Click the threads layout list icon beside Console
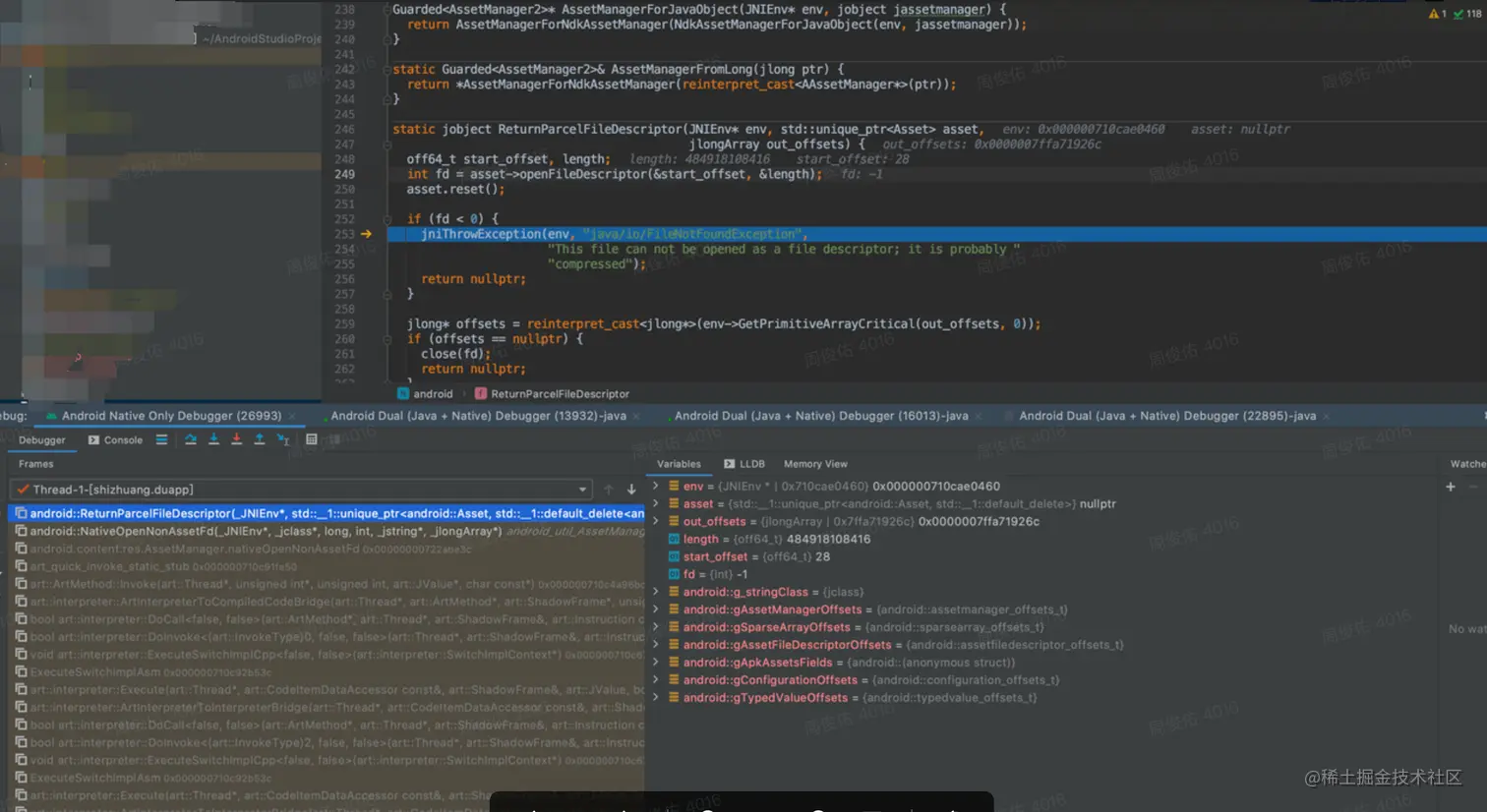The height and width of the screenshot is (812, 1487). tap(161, 439)
